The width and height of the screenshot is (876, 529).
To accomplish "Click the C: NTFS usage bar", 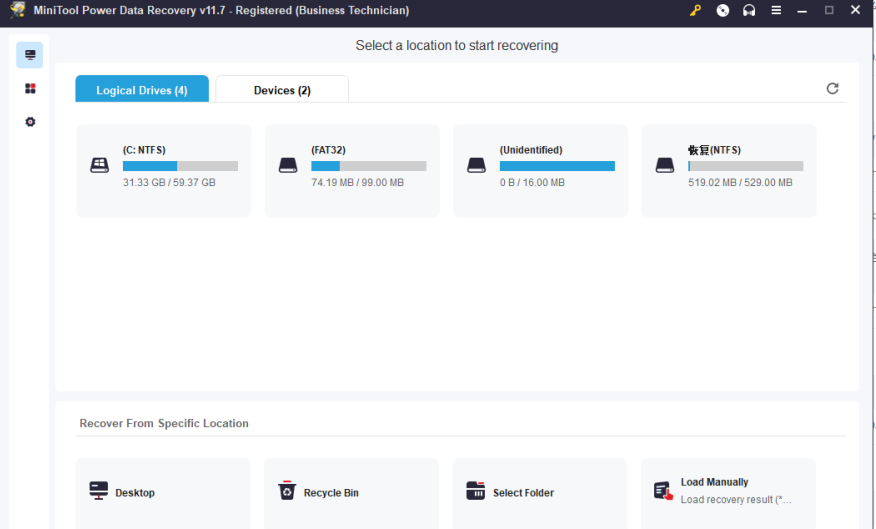I will point(180,166).
